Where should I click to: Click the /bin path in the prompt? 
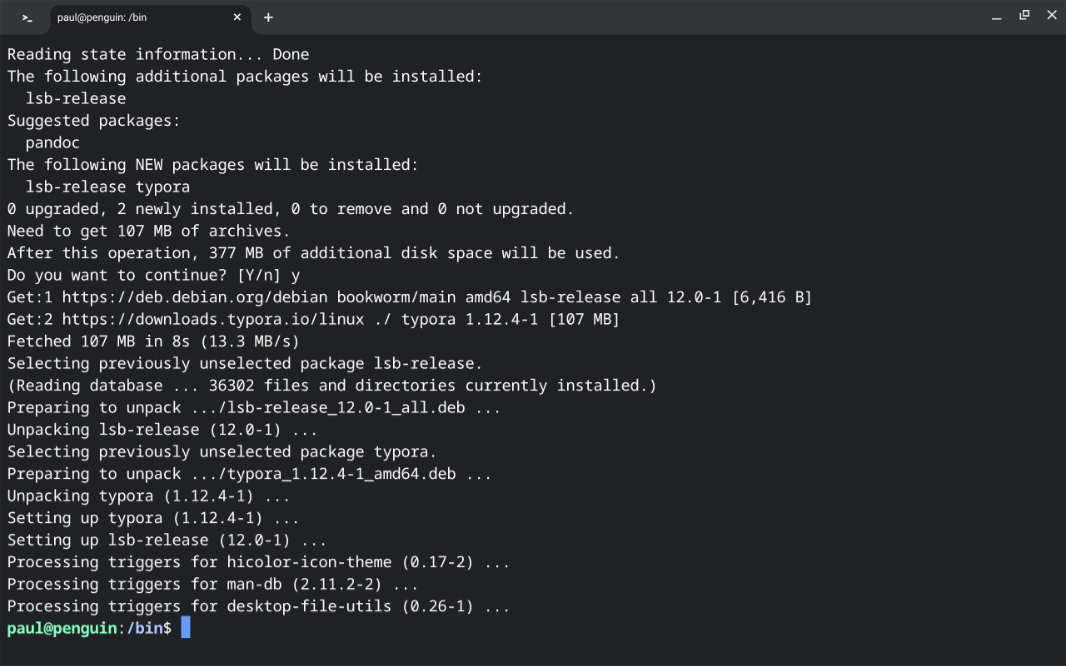144,628
